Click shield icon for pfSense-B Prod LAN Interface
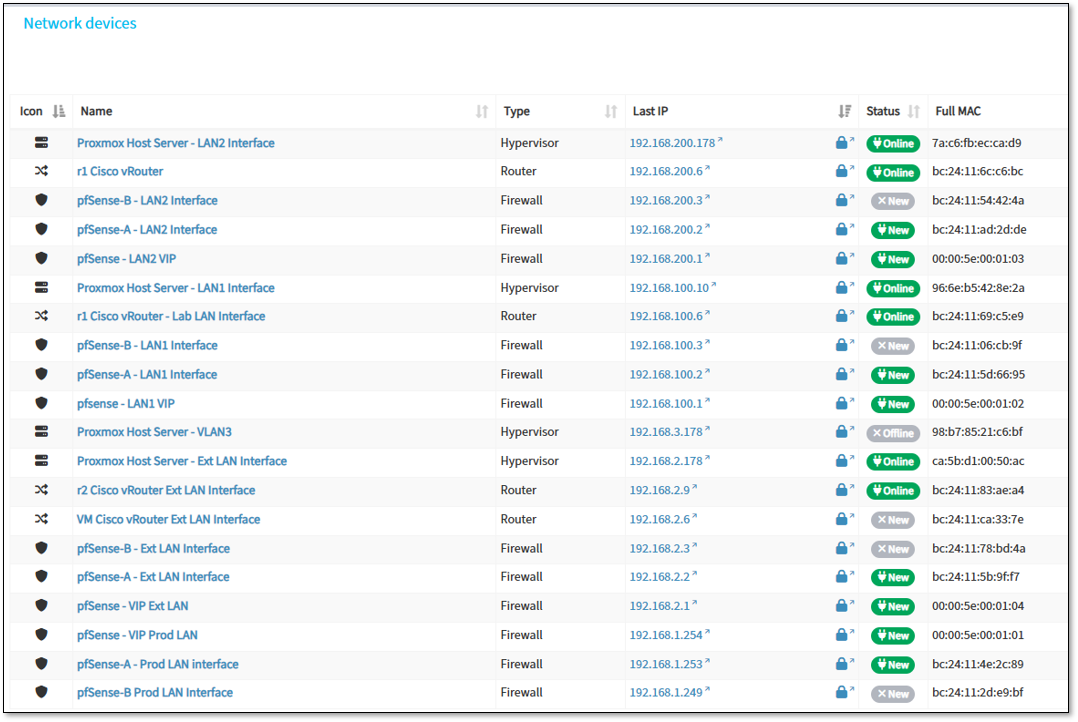 (41, 692)
